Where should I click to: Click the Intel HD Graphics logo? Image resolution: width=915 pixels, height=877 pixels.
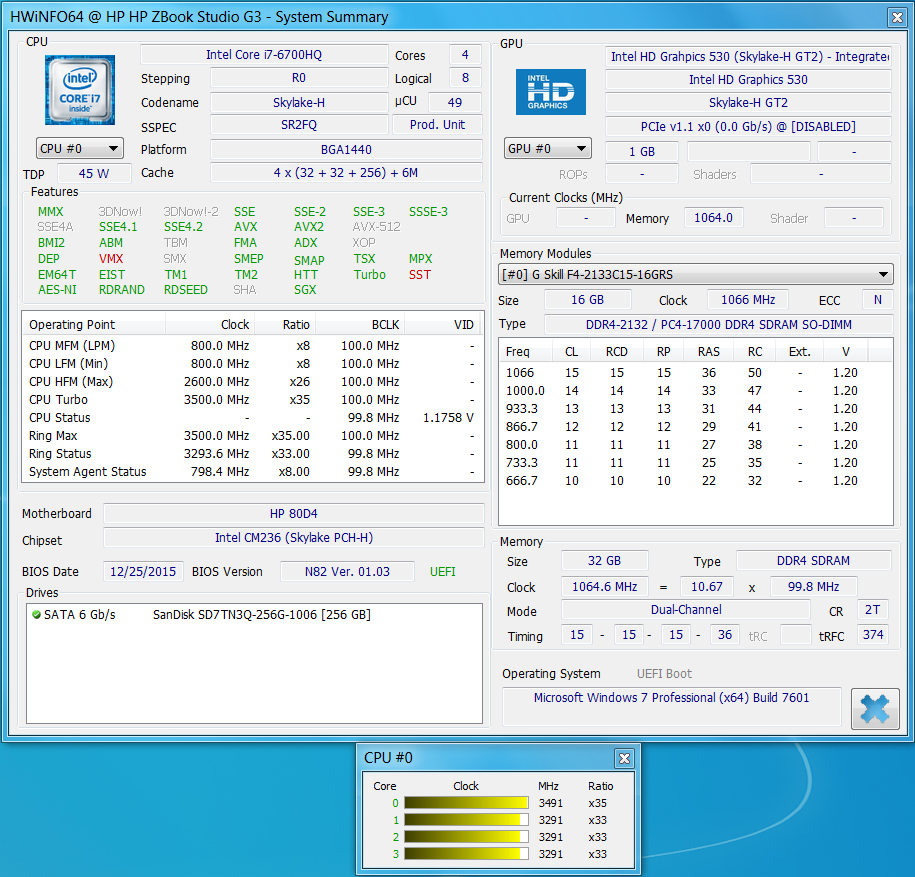pos(550,92)
